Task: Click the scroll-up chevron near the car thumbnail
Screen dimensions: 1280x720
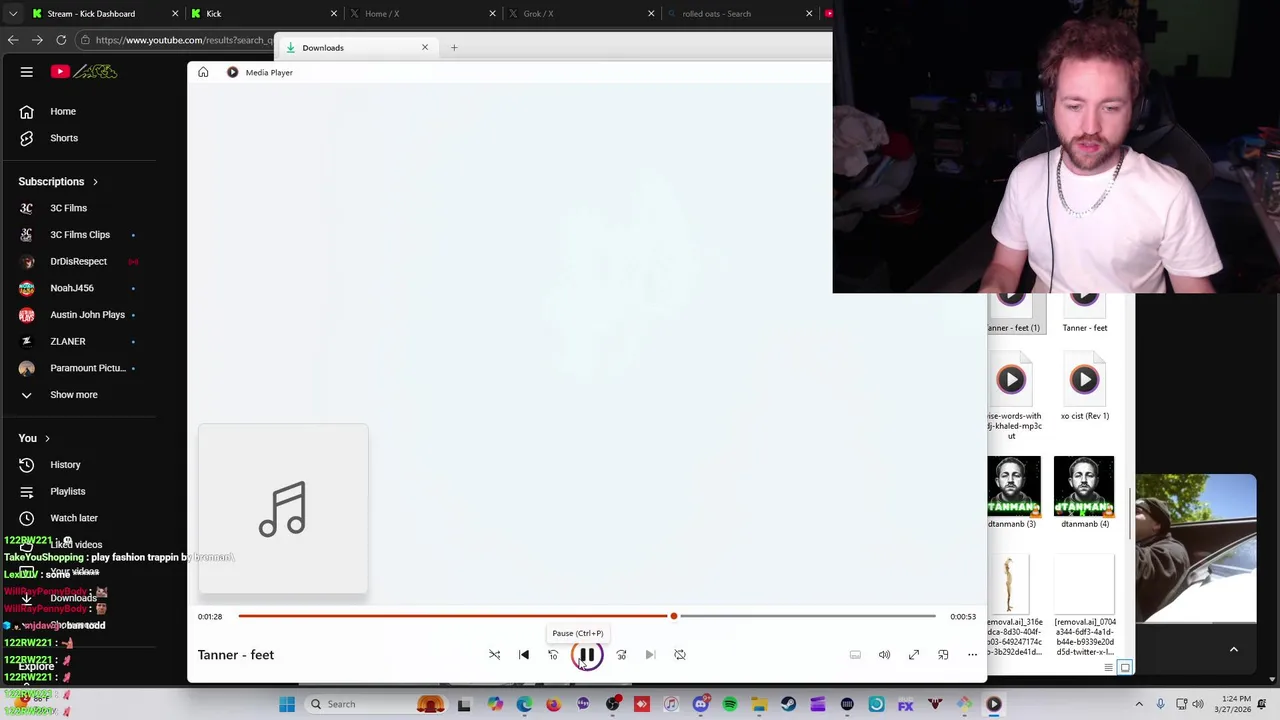Action: [1234, 650]
